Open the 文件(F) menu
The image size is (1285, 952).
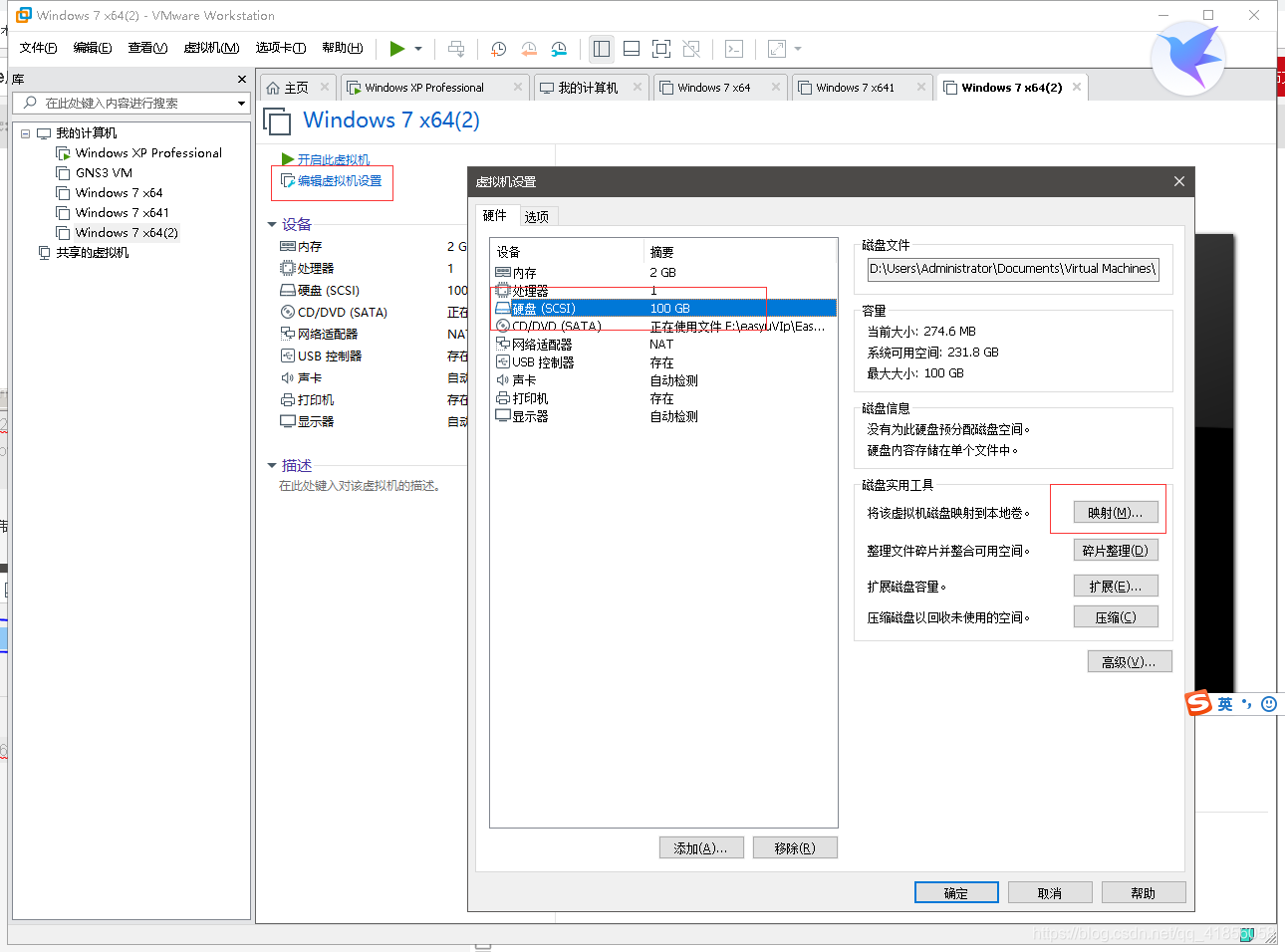pyautogui.click(x=38, y=48)
